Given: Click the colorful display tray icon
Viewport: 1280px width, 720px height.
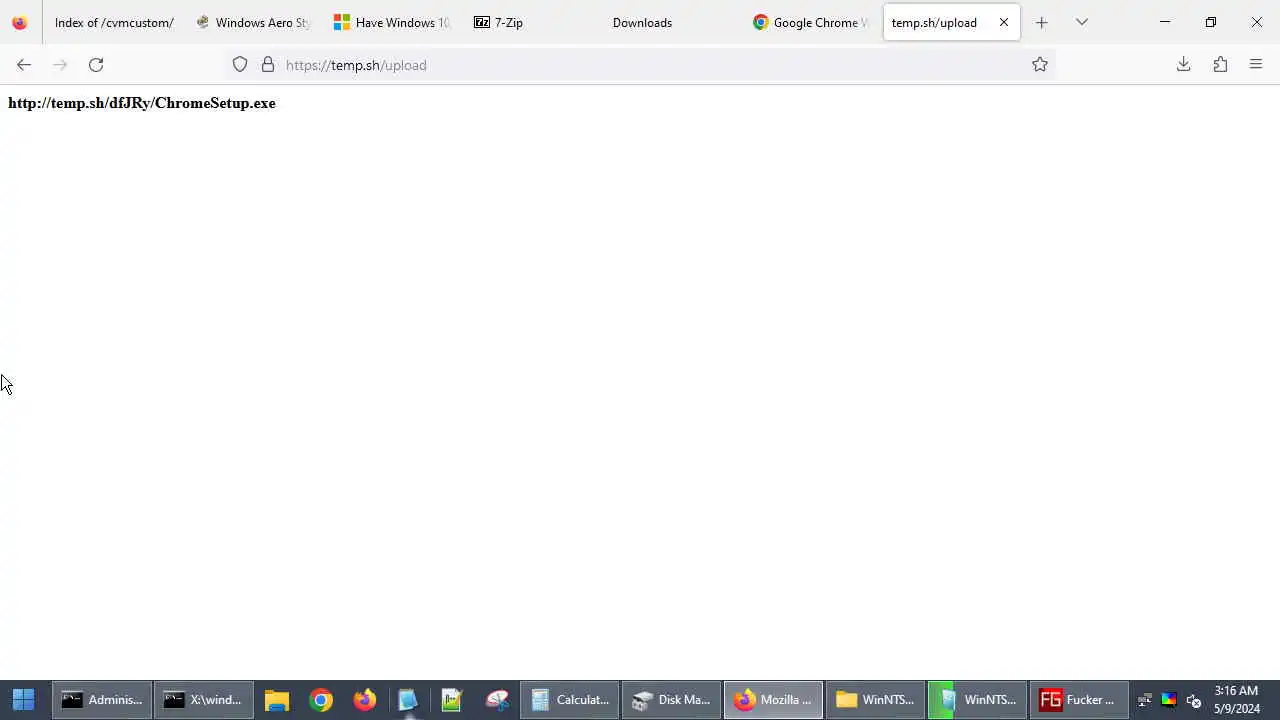Looking at the screenshot, I should [1168, 700].
